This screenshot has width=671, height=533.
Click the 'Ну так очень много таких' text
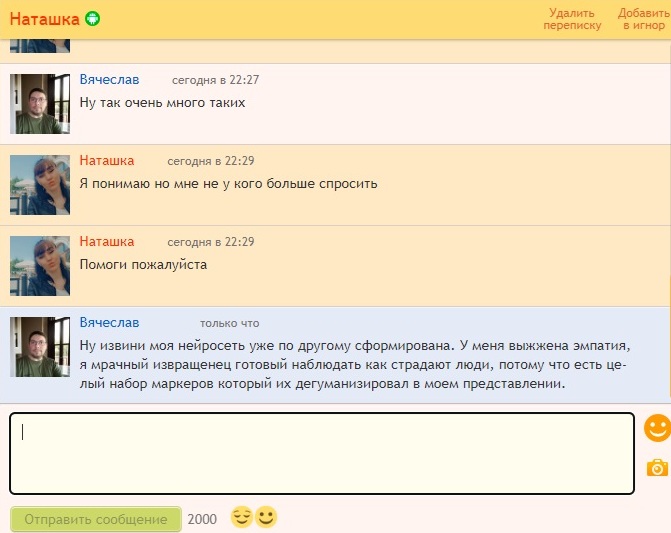point(162,103)
